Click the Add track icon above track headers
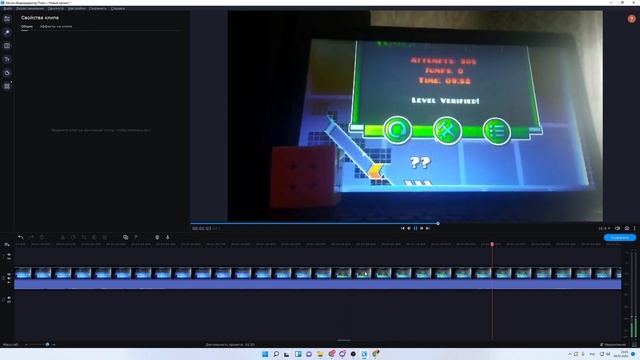This screenshot has height=360, width=640. [7, 244]
